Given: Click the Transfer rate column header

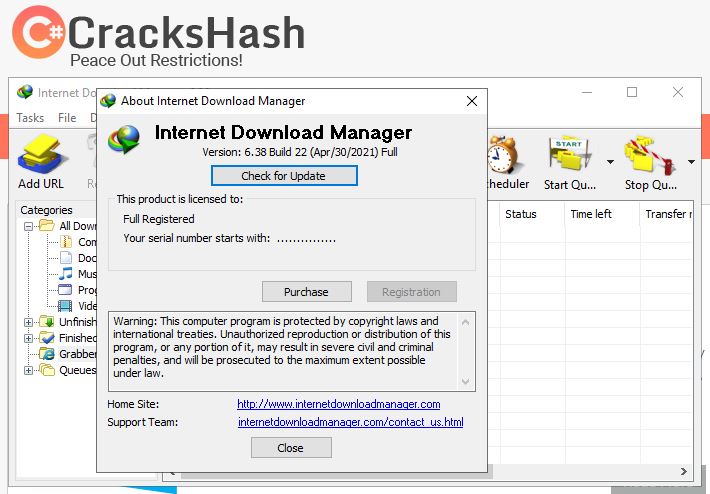Looking at the screenshot, I should (x=667, y=214).
